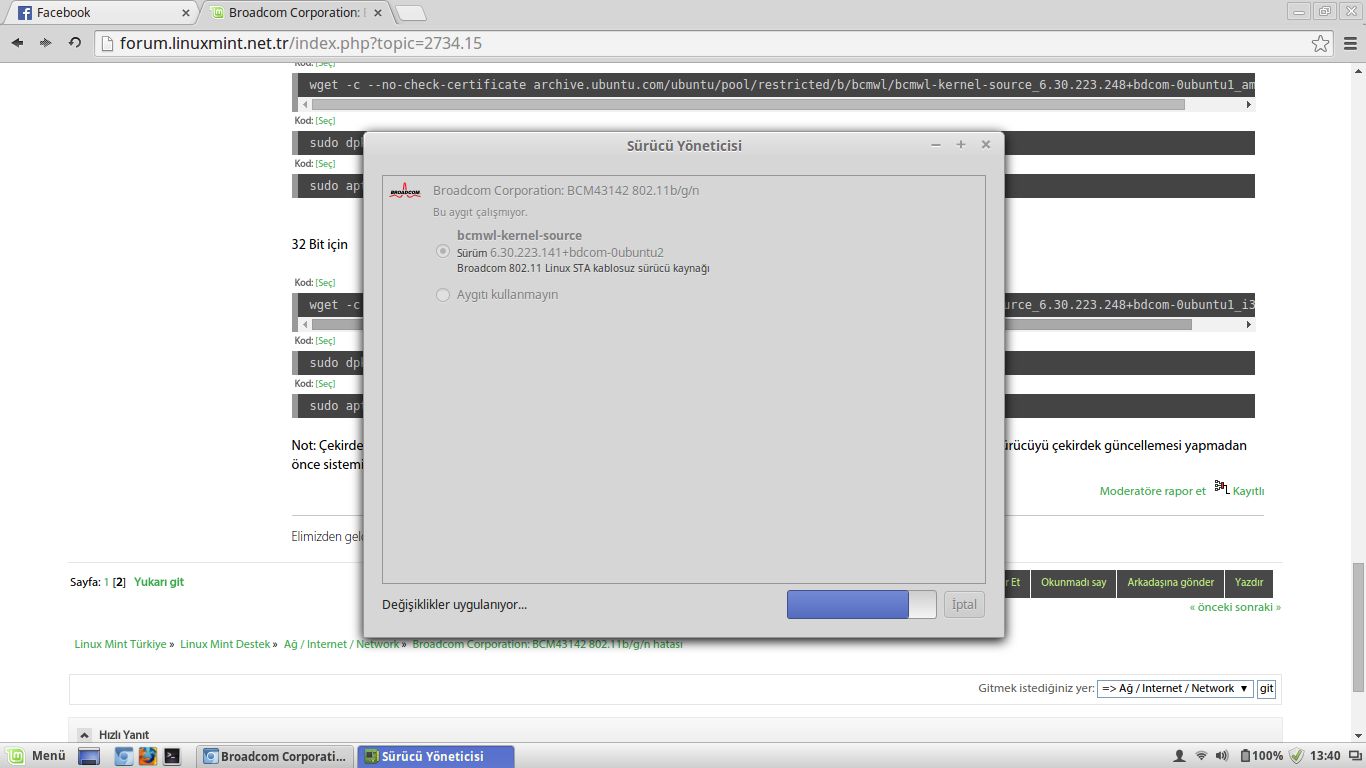This screenshot has width=1366, height=768.
Task: Click the Kayıtlı IP log icon
Action: [x=1222, y=487]
